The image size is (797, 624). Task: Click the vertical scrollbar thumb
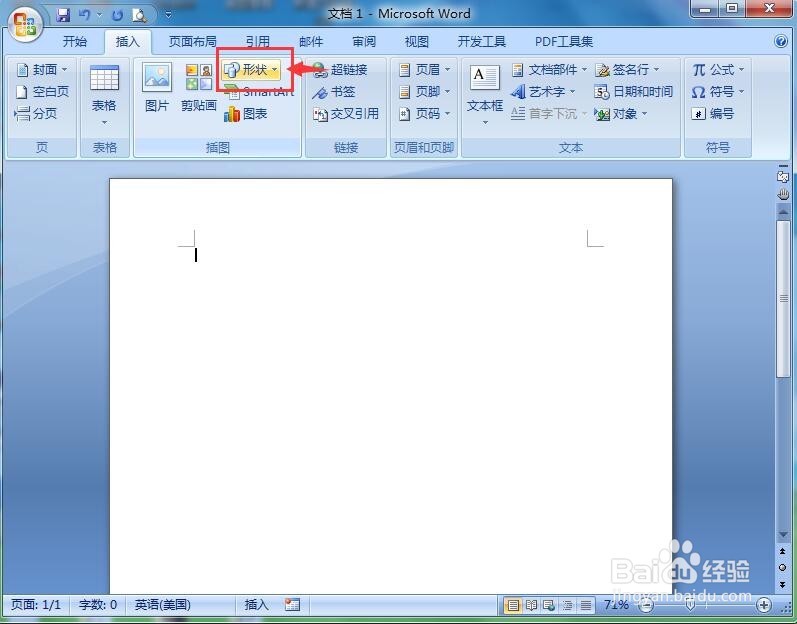click(x=783, y=299)
